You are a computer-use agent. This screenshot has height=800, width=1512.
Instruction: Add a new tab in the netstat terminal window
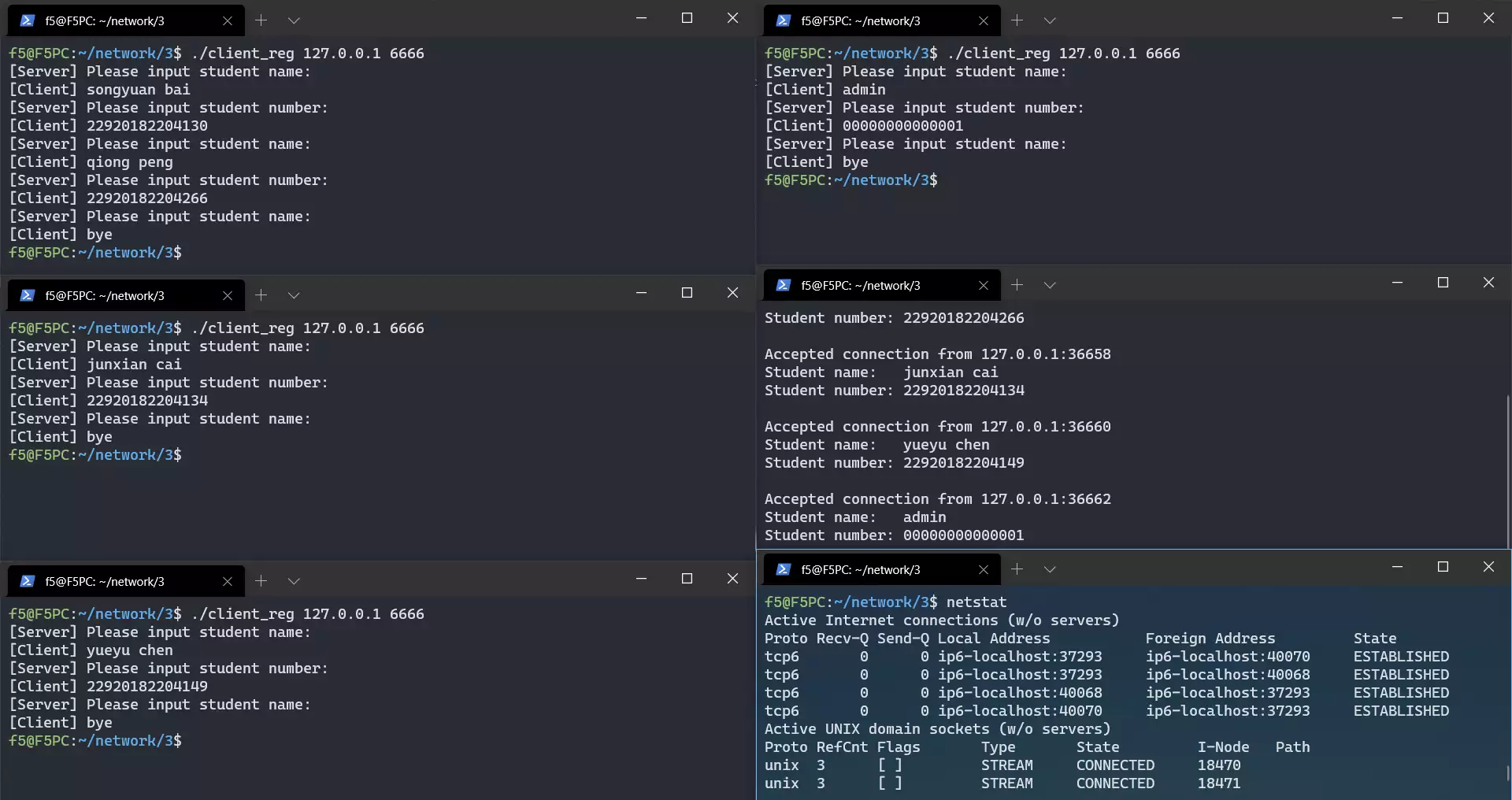1017,569
